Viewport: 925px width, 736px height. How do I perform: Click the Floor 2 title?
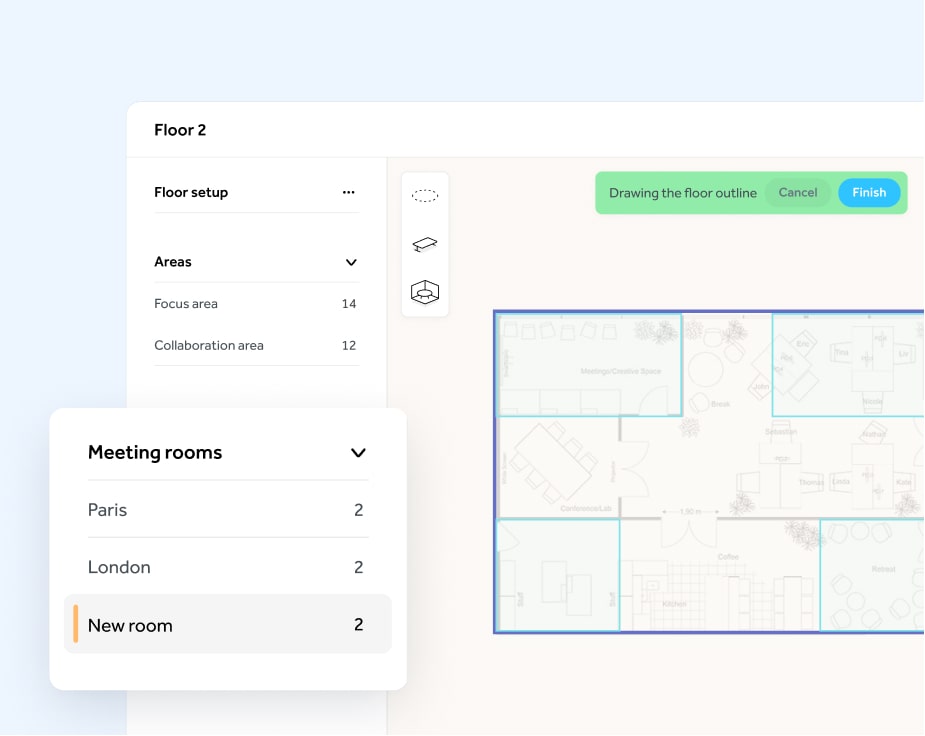(x=180, y=130)
